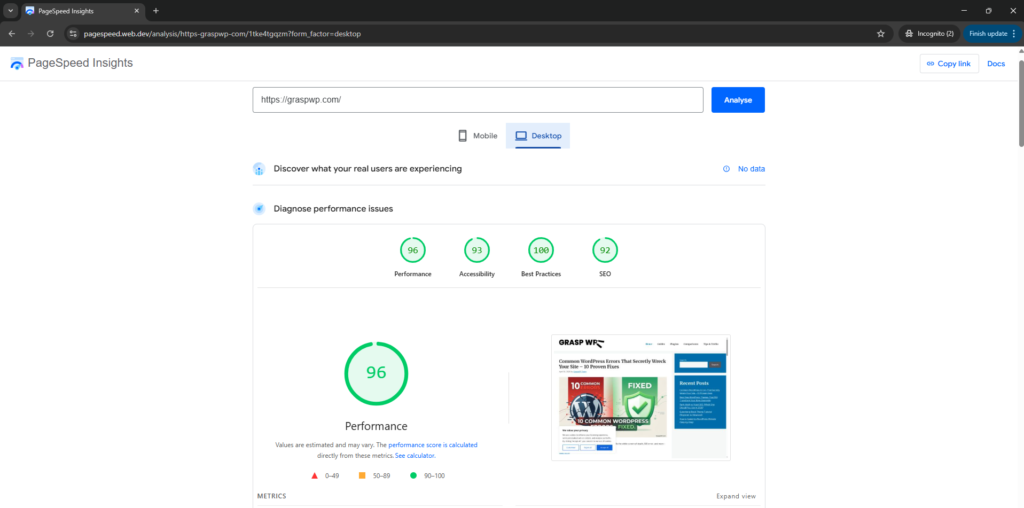This screenshot has width=1024, height=508.
Task: Click the 'Discover what your real users are experiencing' text
Action: [x=368, y=168]
